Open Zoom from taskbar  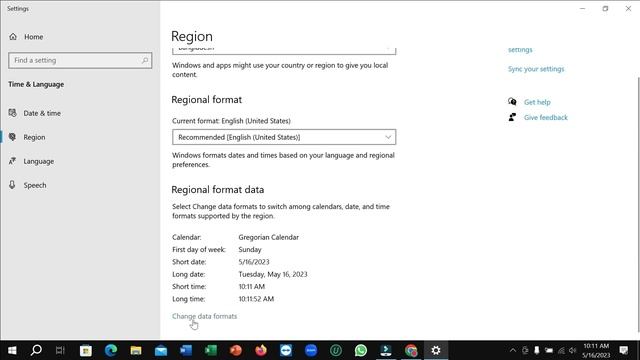click(x=311, y=350)
